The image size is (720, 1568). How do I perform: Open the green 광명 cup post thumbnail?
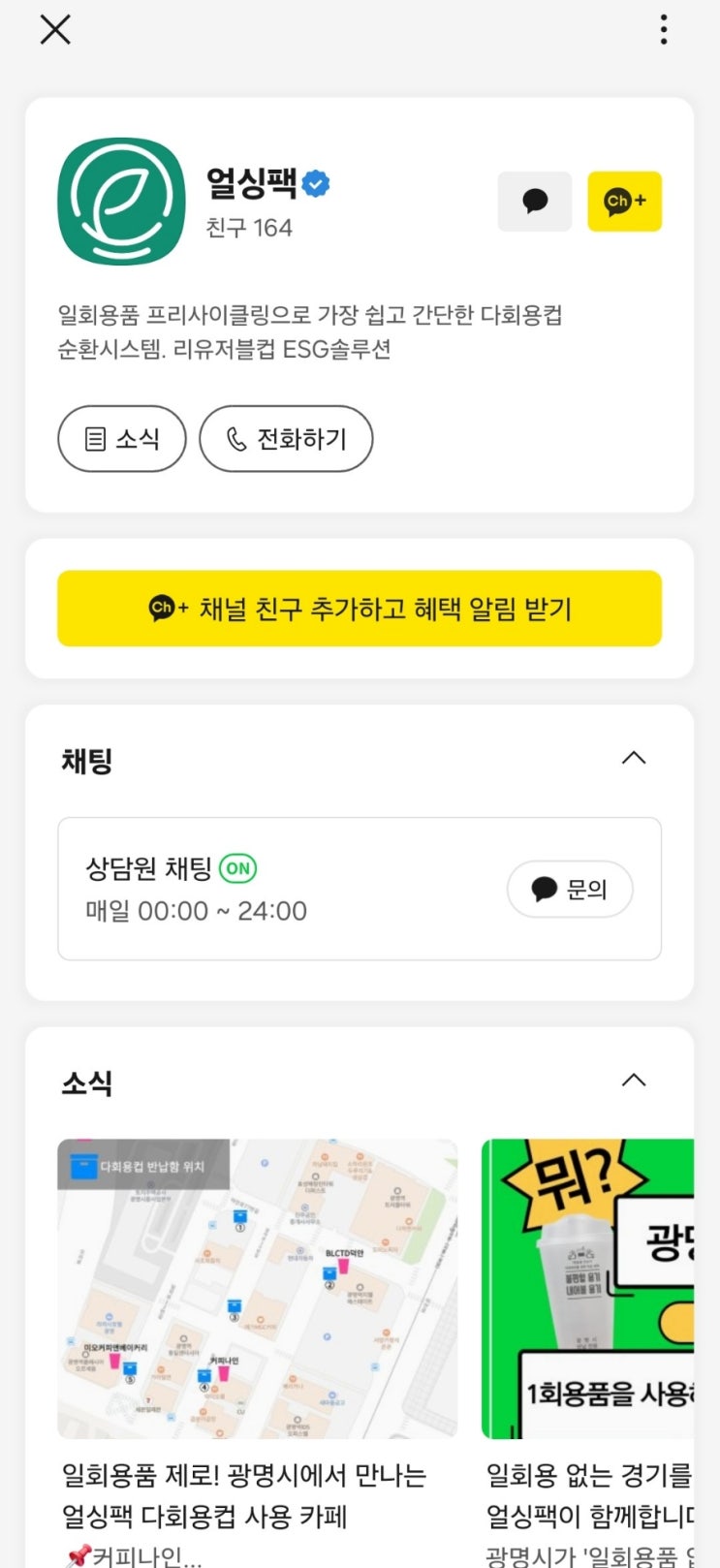tap(588, 1289)
